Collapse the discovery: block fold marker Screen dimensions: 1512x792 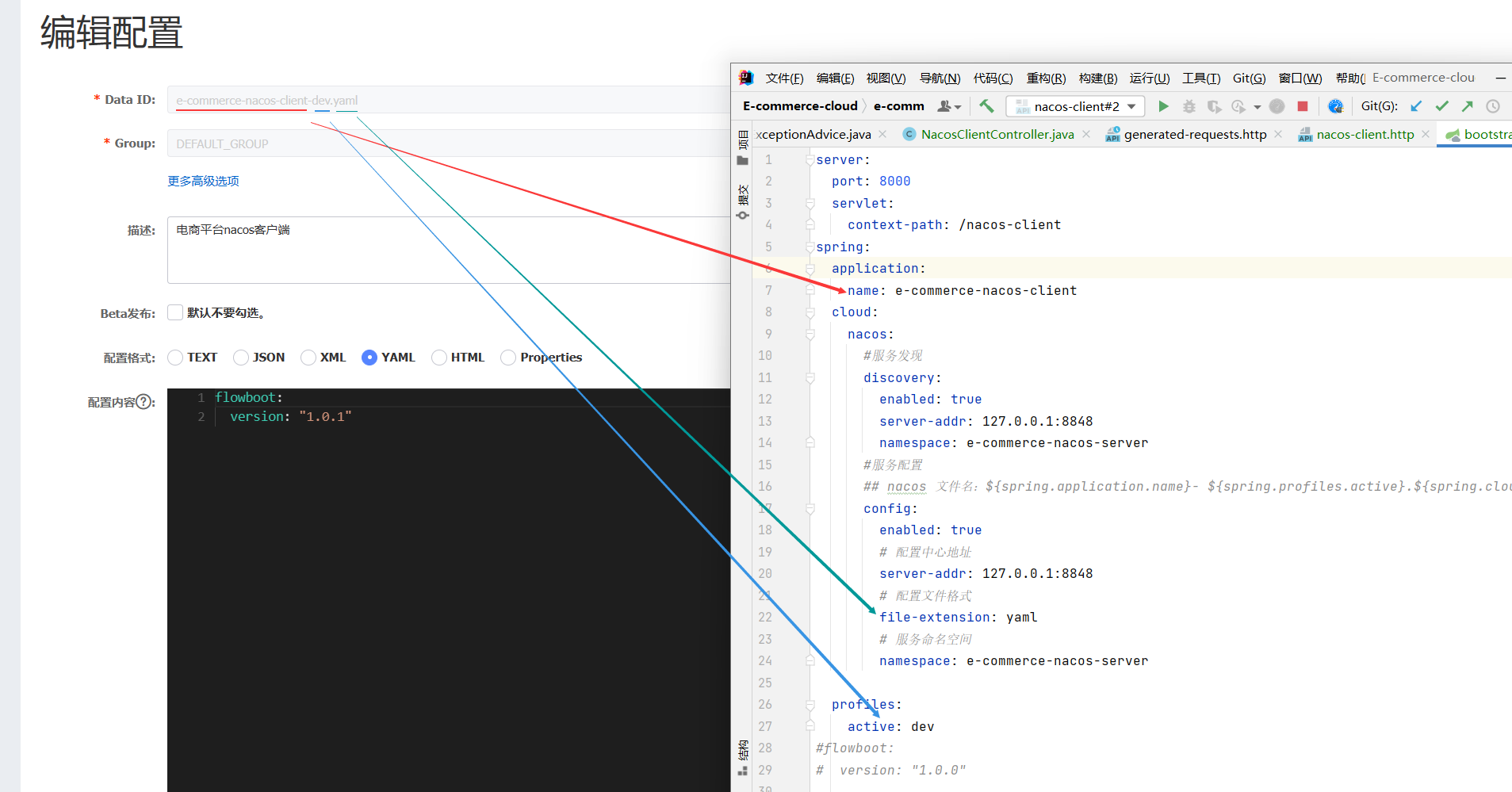point(810,378)
